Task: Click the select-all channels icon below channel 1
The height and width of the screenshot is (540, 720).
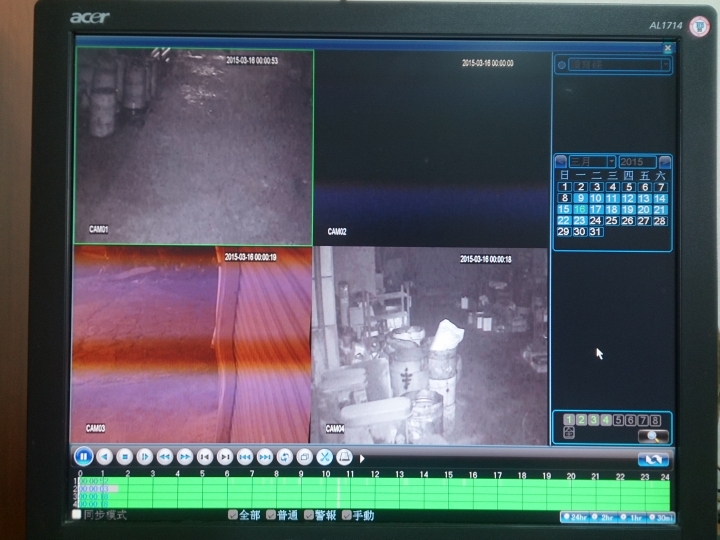Action: (569, 432)
